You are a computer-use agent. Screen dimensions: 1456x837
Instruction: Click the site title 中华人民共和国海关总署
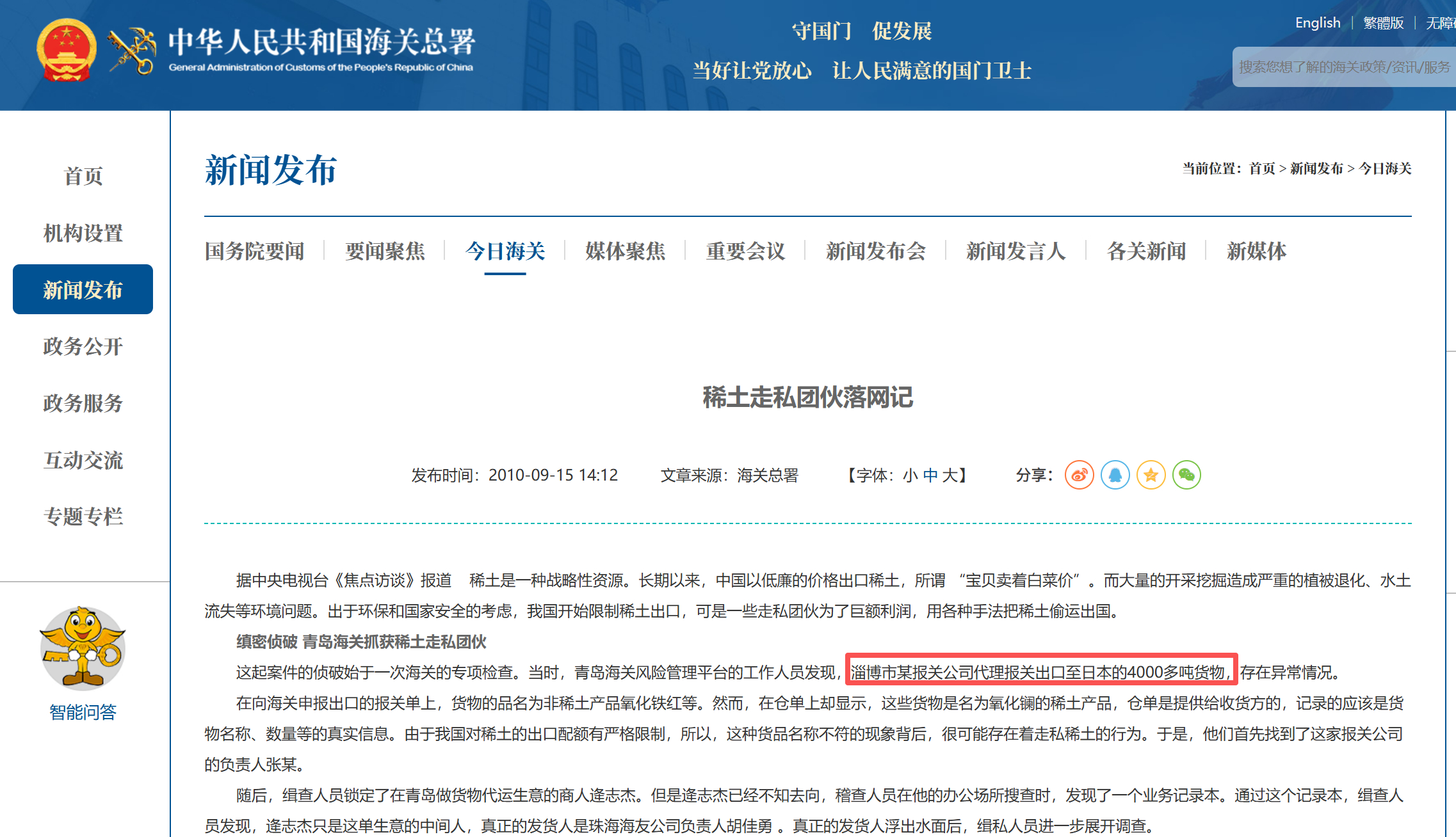point(321,42)
